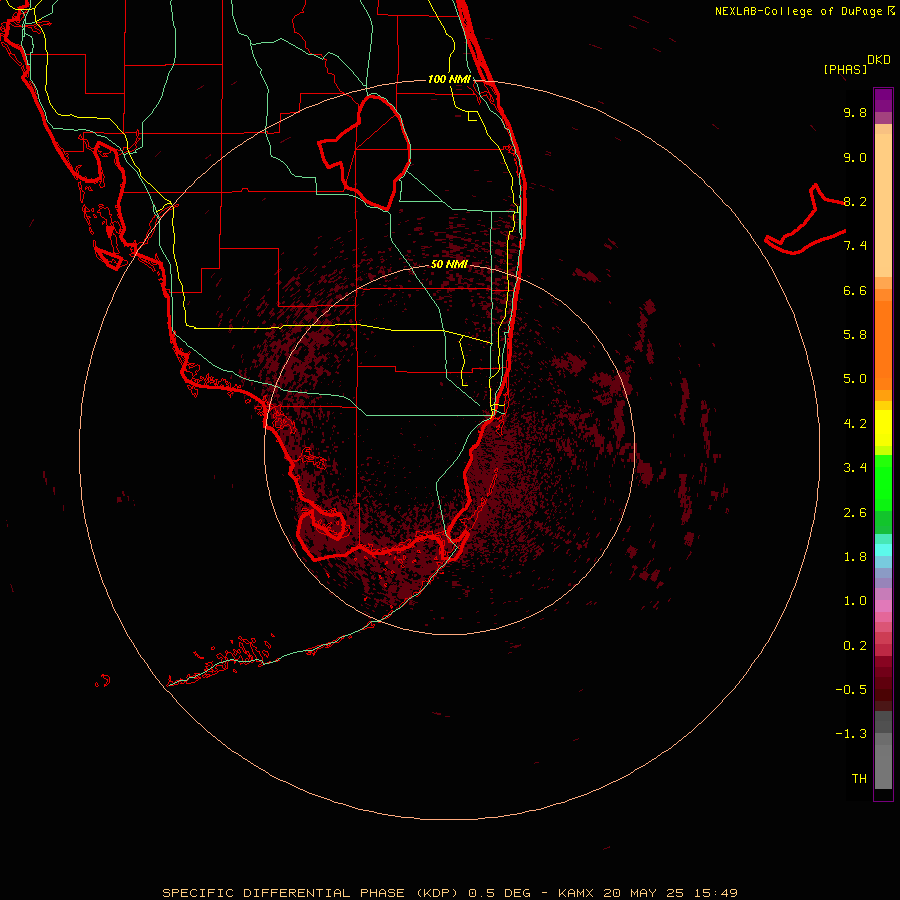Click the purple top segment of the color bar
This screenshot has width=900, height=900.
[883, 100]
